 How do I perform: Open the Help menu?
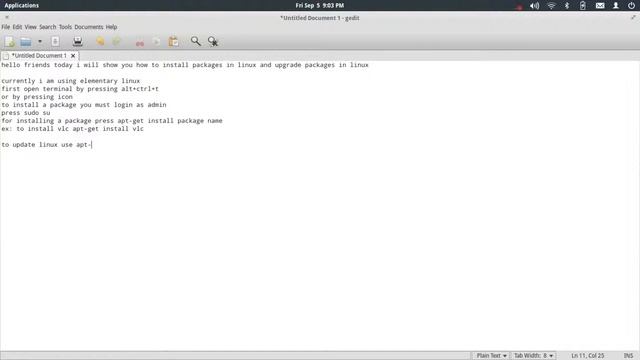coord(111,27)
